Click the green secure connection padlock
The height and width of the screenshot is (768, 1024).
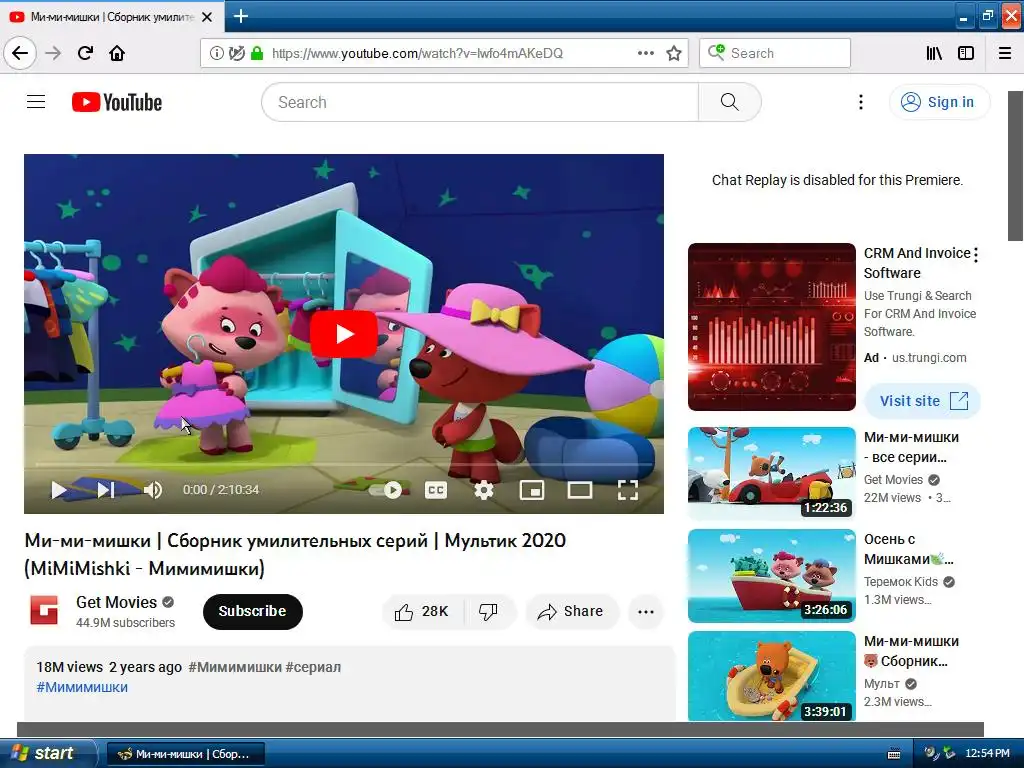coord(257,53)
